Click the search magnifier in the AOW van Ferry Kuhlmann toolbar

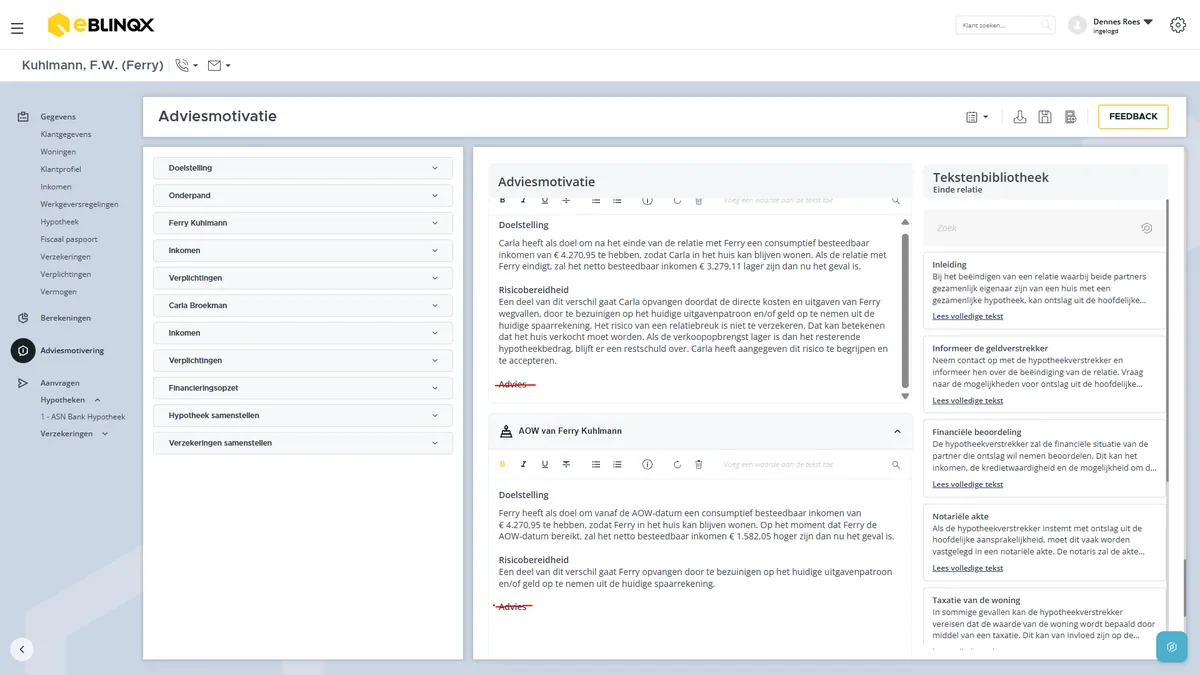[896, 464]
